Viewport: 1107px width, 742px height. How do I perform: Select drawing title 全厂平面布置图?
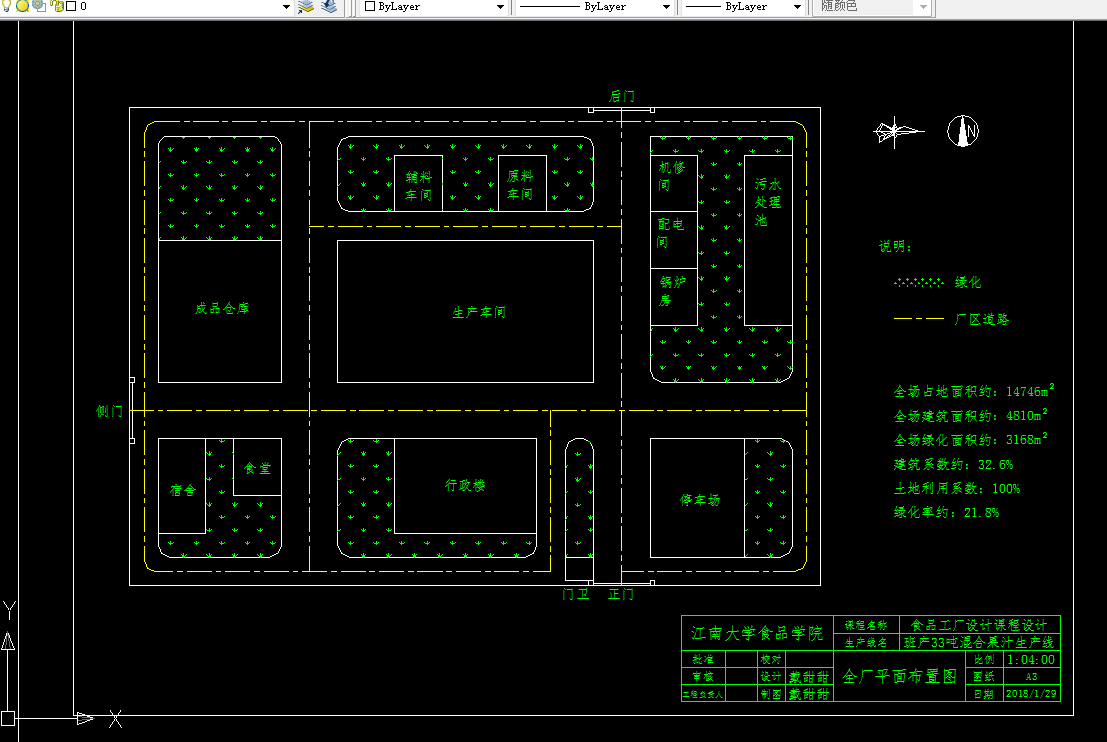click(x=899, y=676)
